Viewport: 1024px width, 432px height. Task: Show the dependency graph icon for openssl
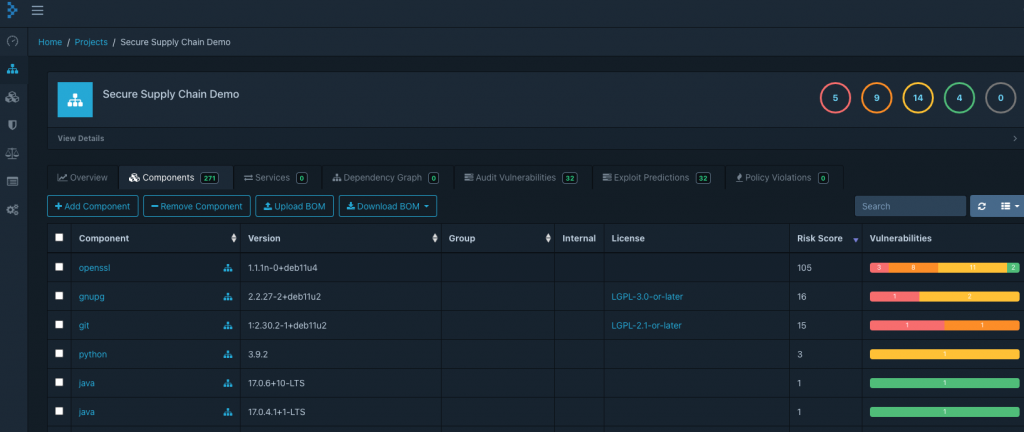(x=228, y=268)
